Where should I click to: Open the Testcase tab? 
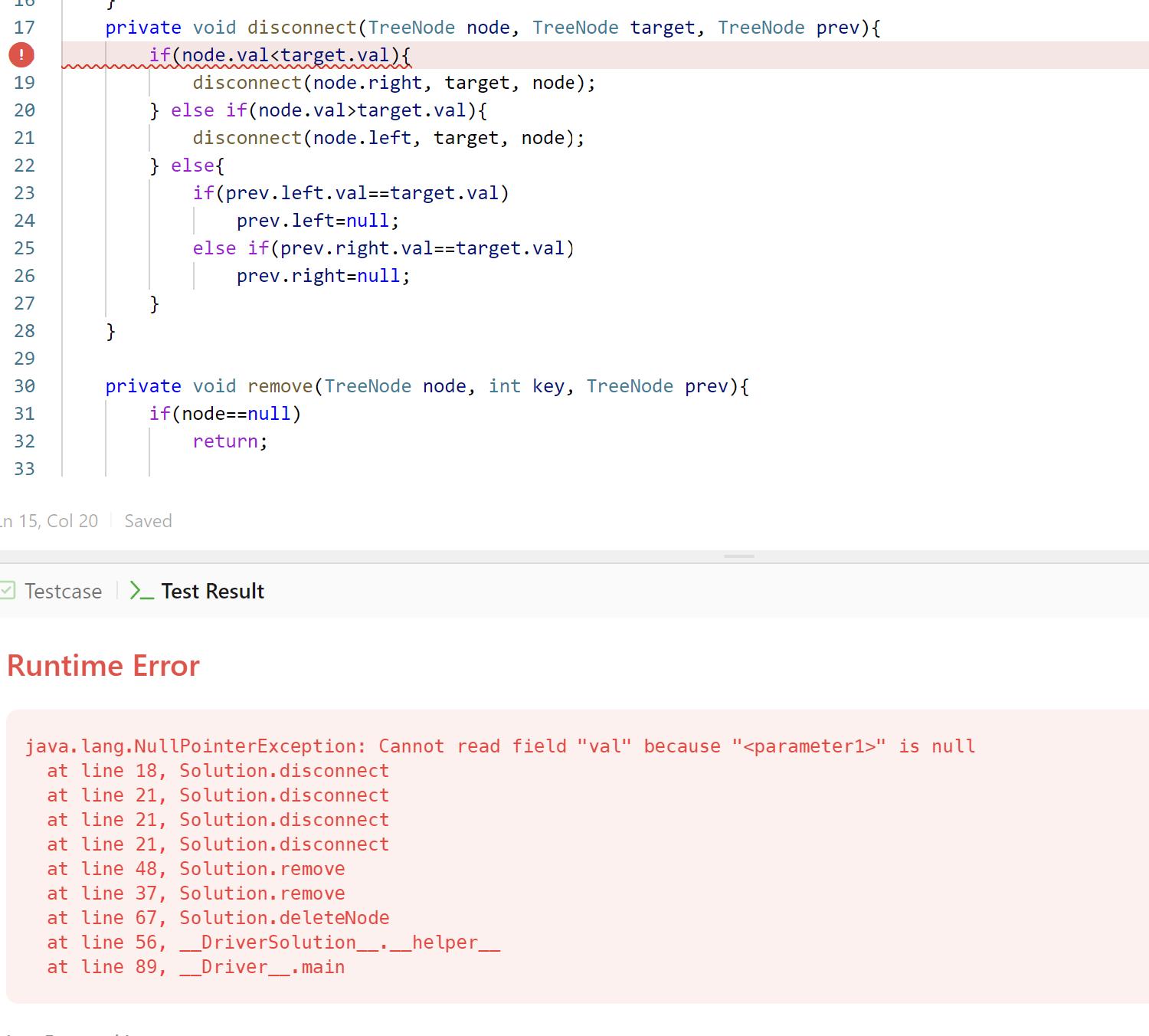click(x=63, y=592)
